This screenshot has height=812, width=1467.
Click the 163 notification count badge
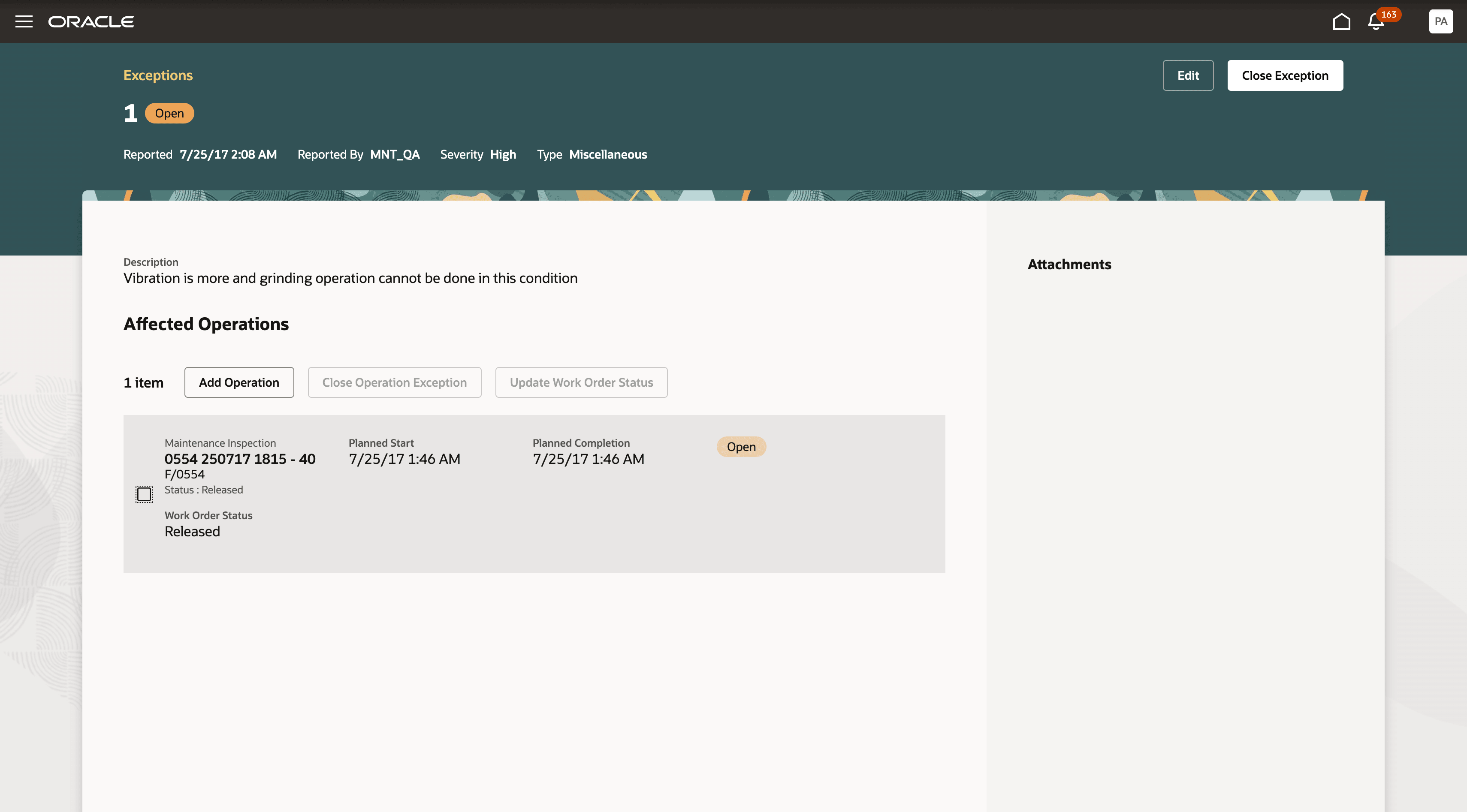1389,15
